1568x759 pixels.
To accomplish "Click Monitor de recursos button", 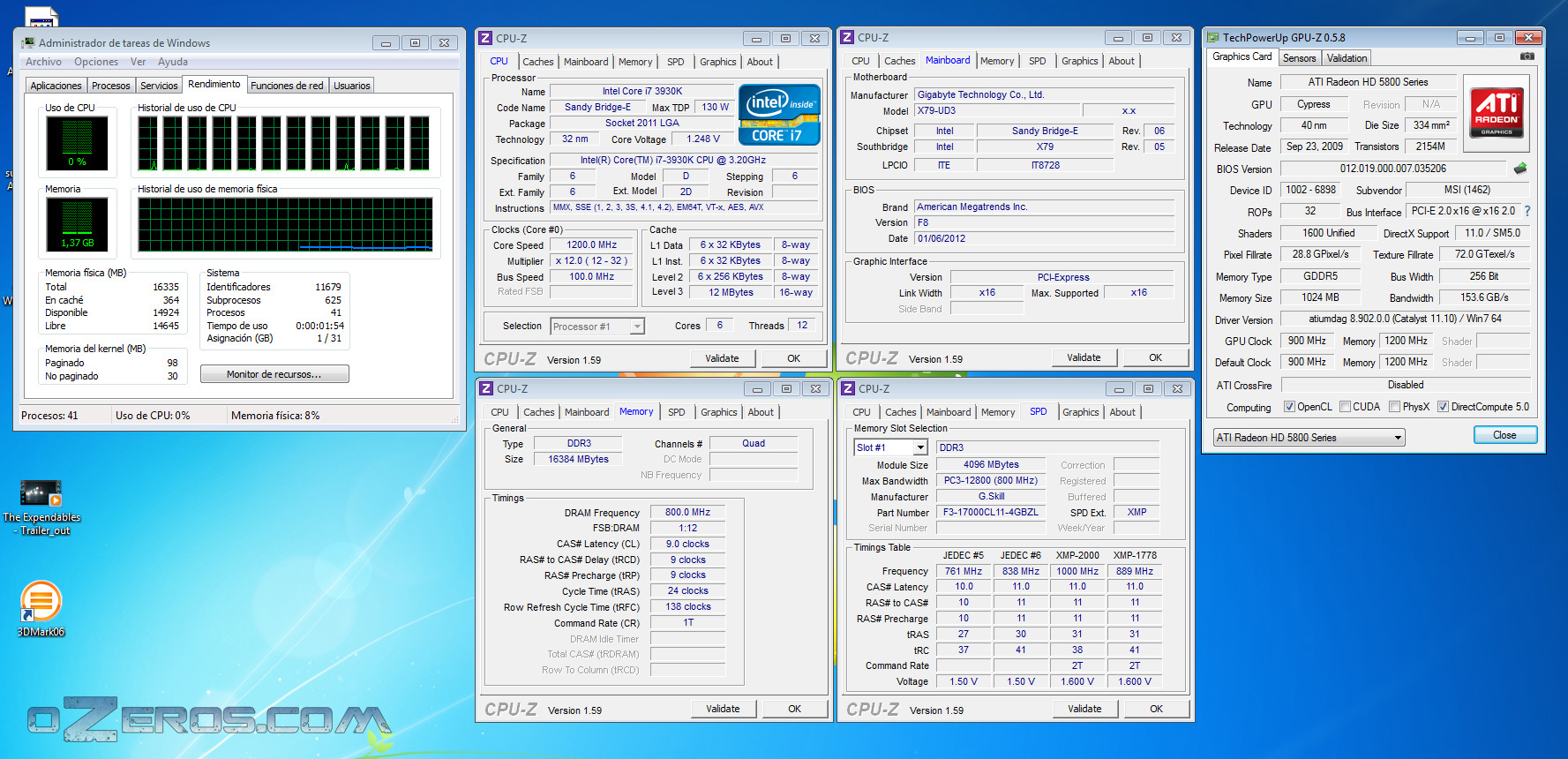I will click(x=274, y=374).
